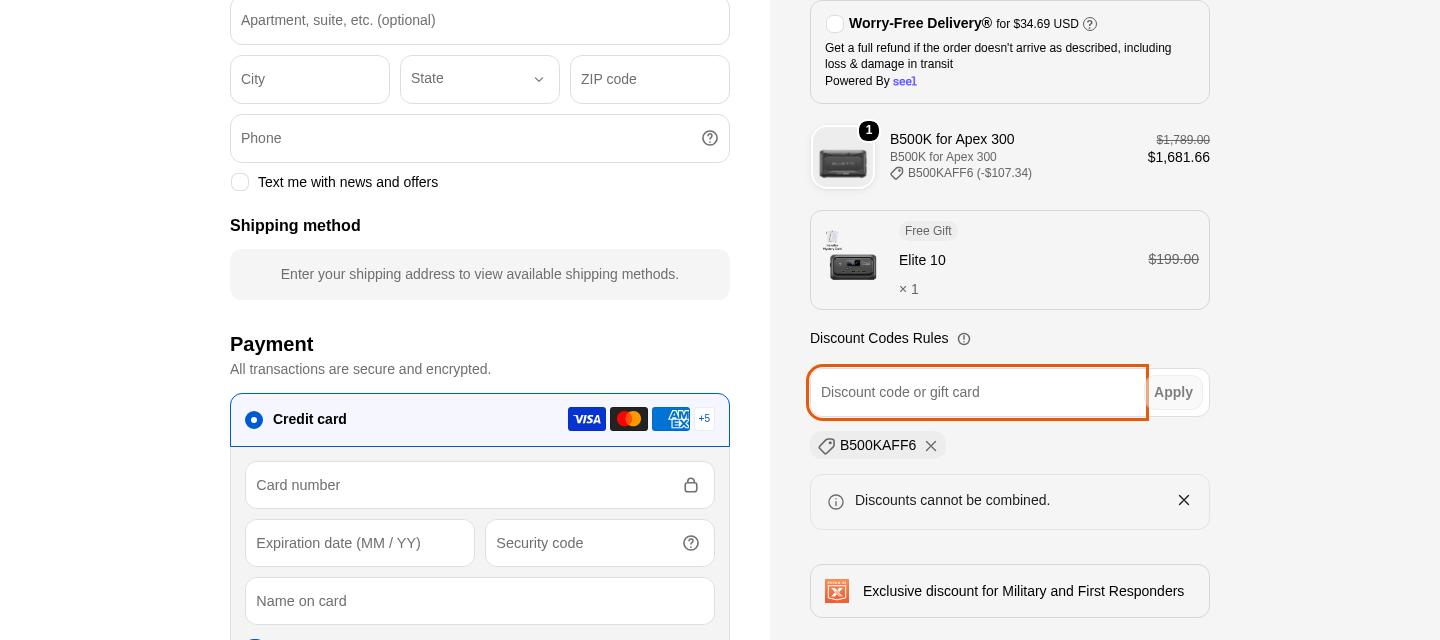1440x640 pixels.
Task: Show the +5 more payment cards
Action: (x=704, y=419)
